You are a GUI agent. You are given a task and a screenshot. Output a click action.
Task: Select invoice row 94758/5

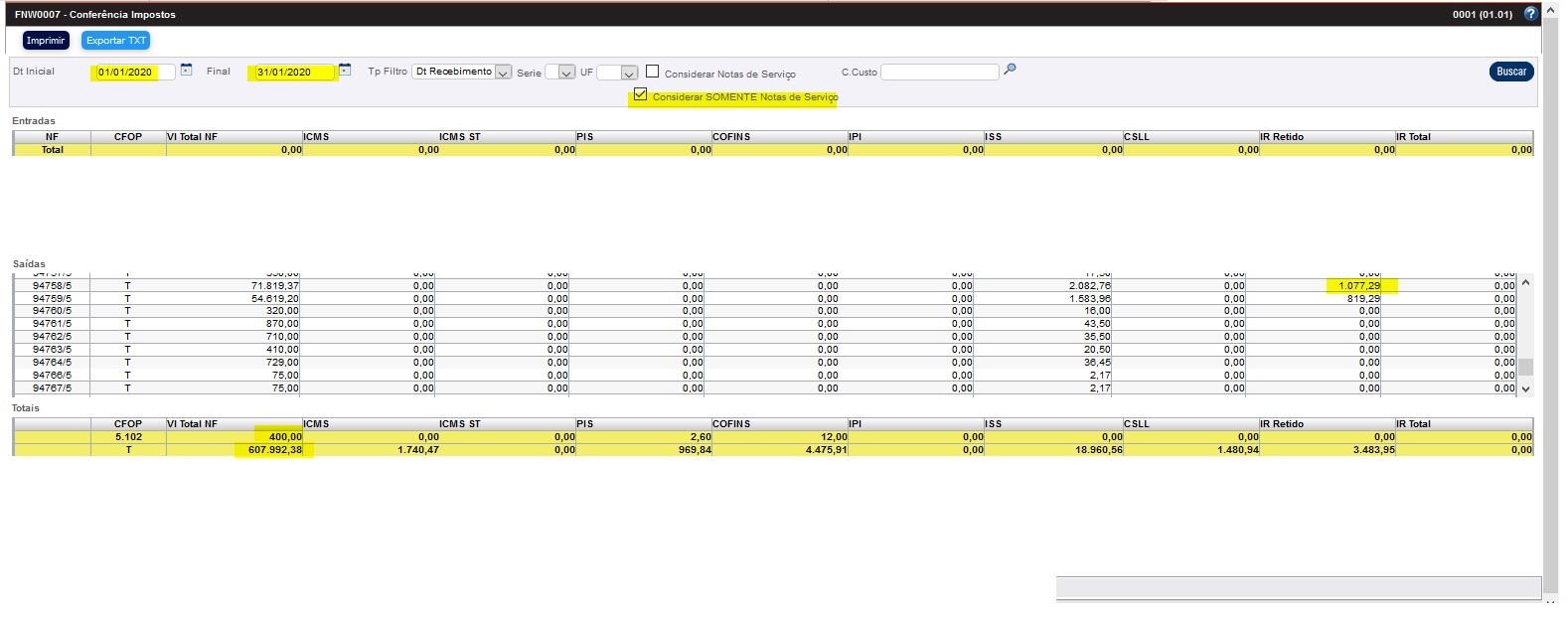(x=52, y=286)
